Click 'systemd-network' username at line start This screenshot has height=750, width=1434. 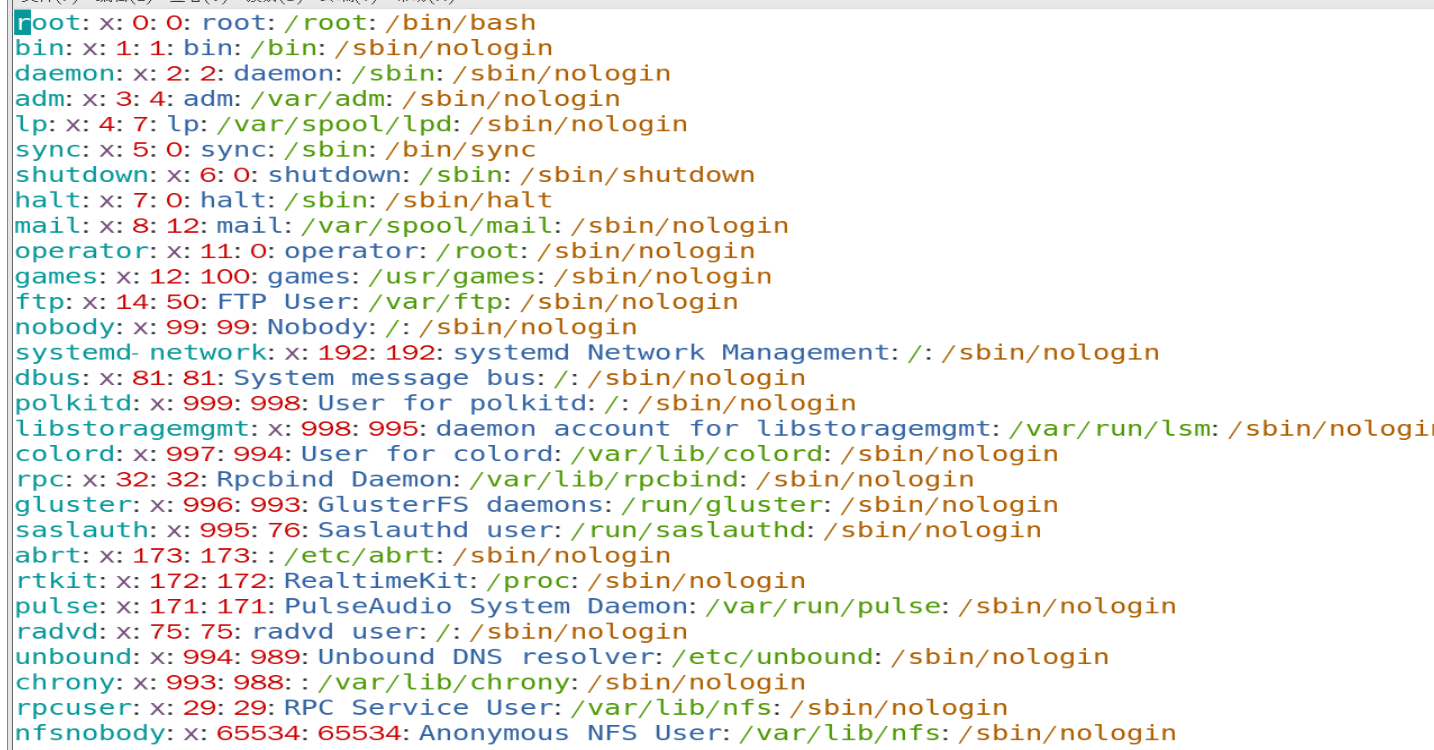point(141,353)
